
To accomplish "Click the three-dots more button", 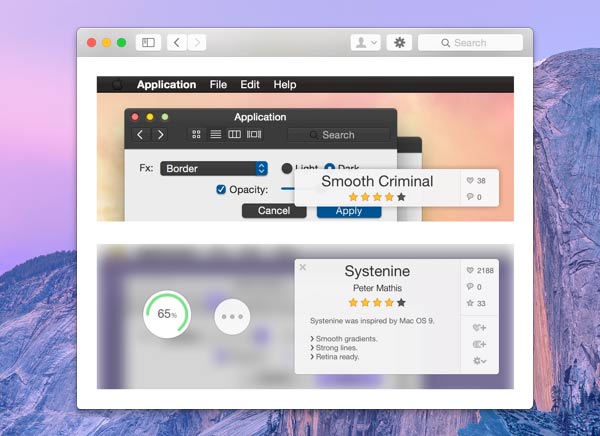I will click(x=232, y=317).
